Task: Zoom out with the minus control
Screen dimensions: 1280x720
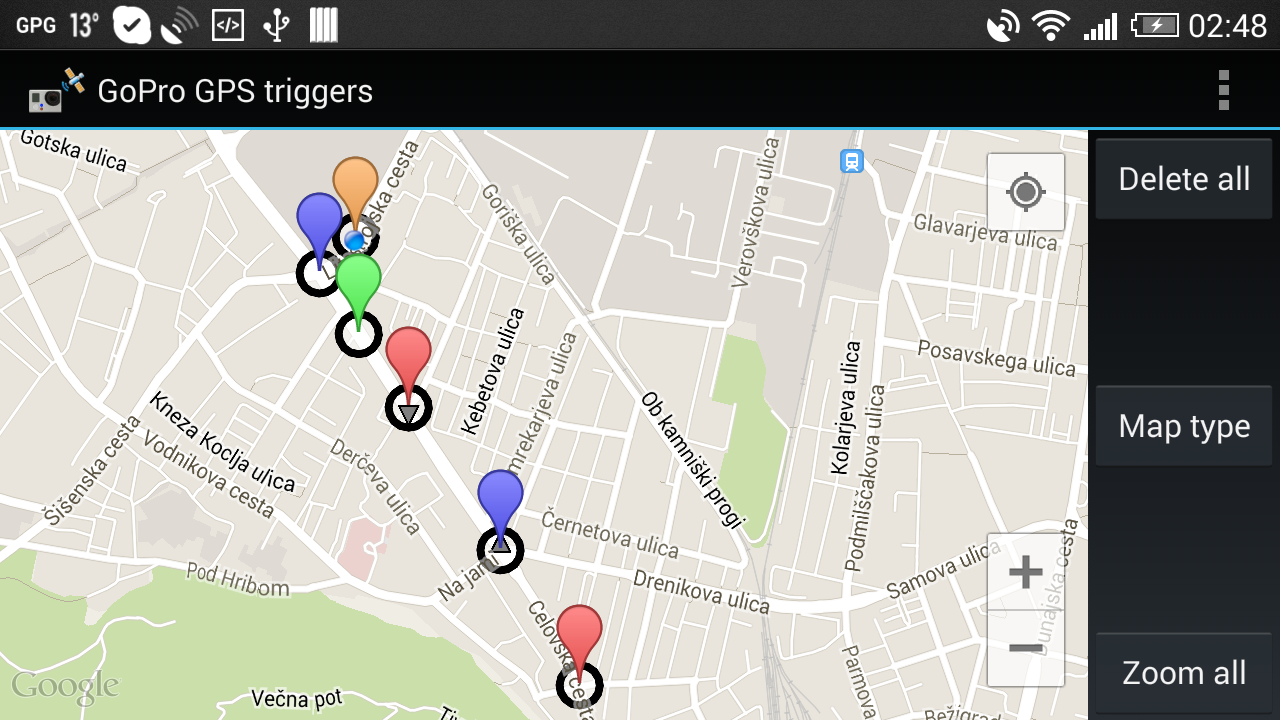Action: point(1025,646)
